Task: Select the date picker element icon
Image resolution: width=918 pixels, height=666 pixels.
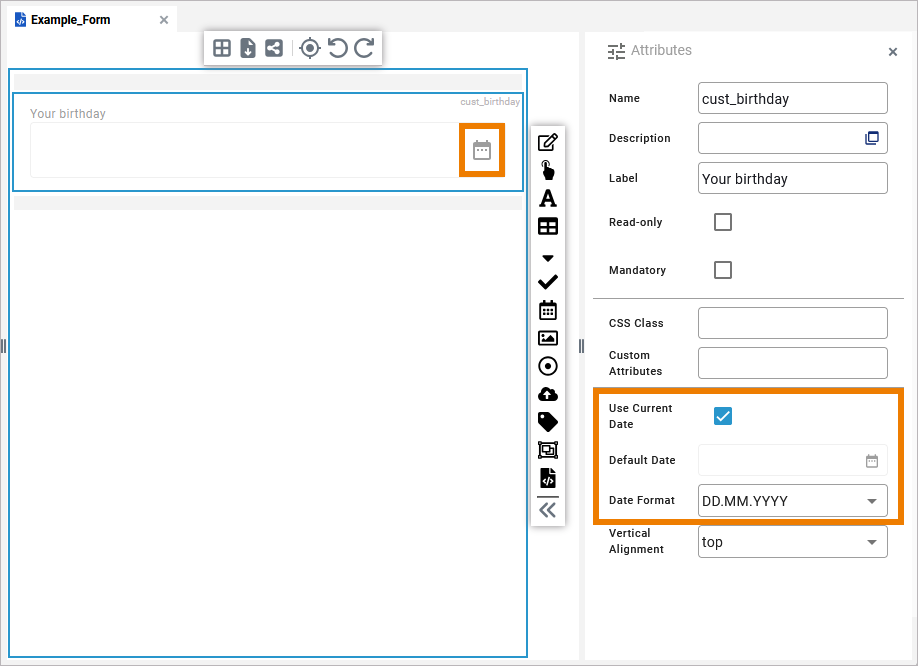Action: [x=548, y=310]
